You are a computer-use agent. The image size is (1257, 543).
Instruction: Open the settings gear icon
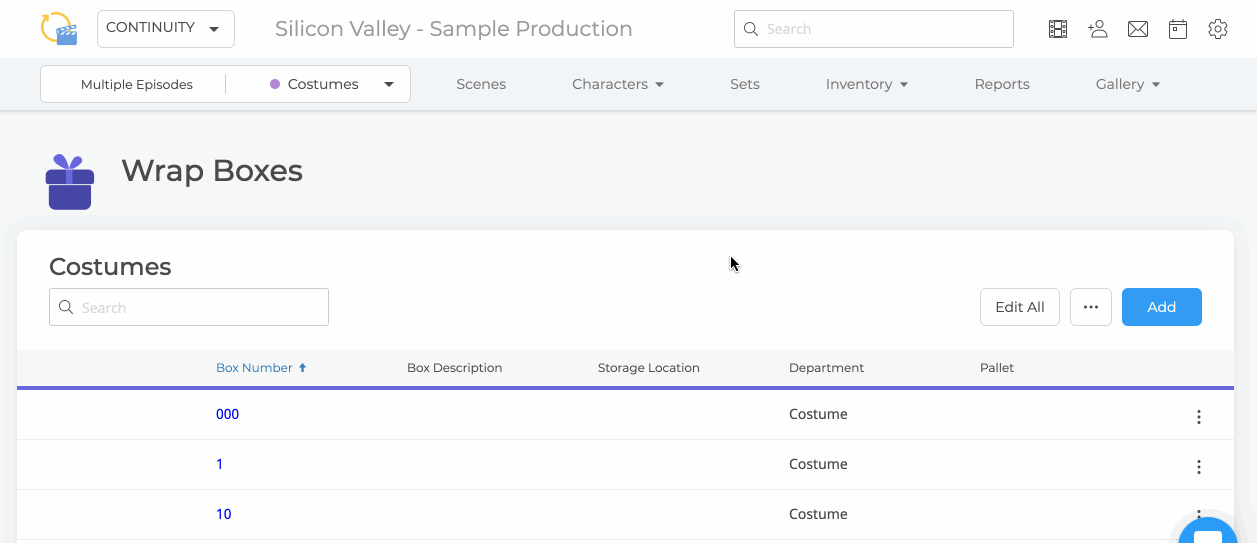tap(1218, 29)
